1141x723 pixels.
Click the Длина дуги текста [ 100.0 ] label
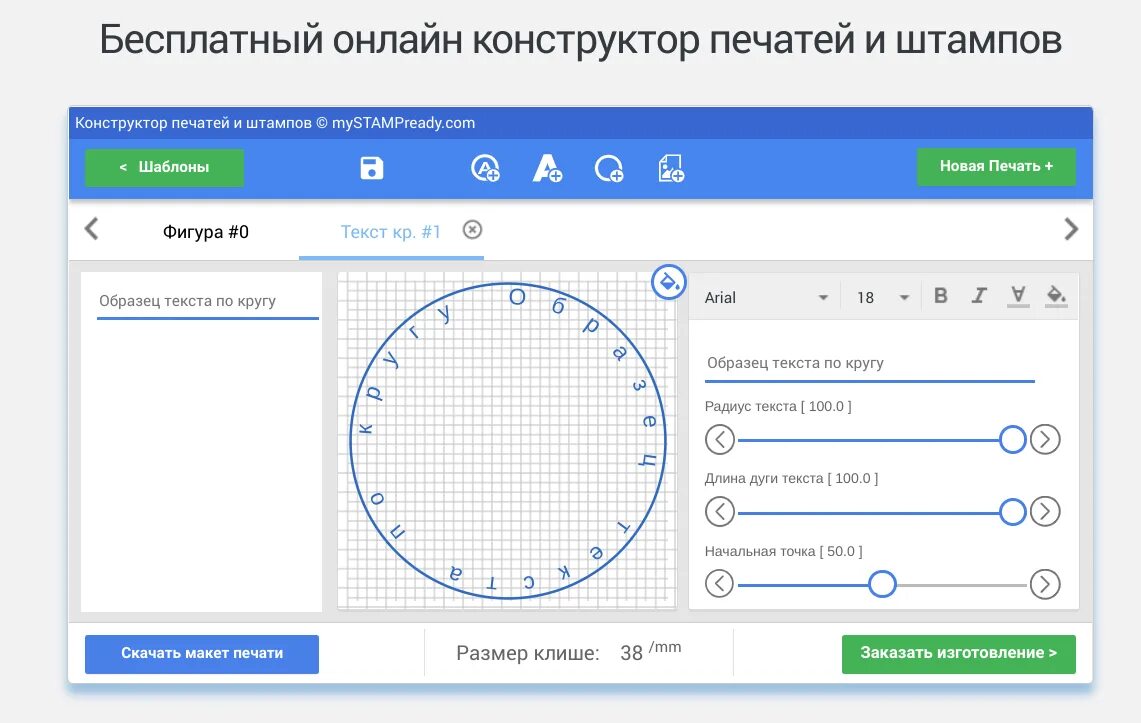click(x=791, y=479)
